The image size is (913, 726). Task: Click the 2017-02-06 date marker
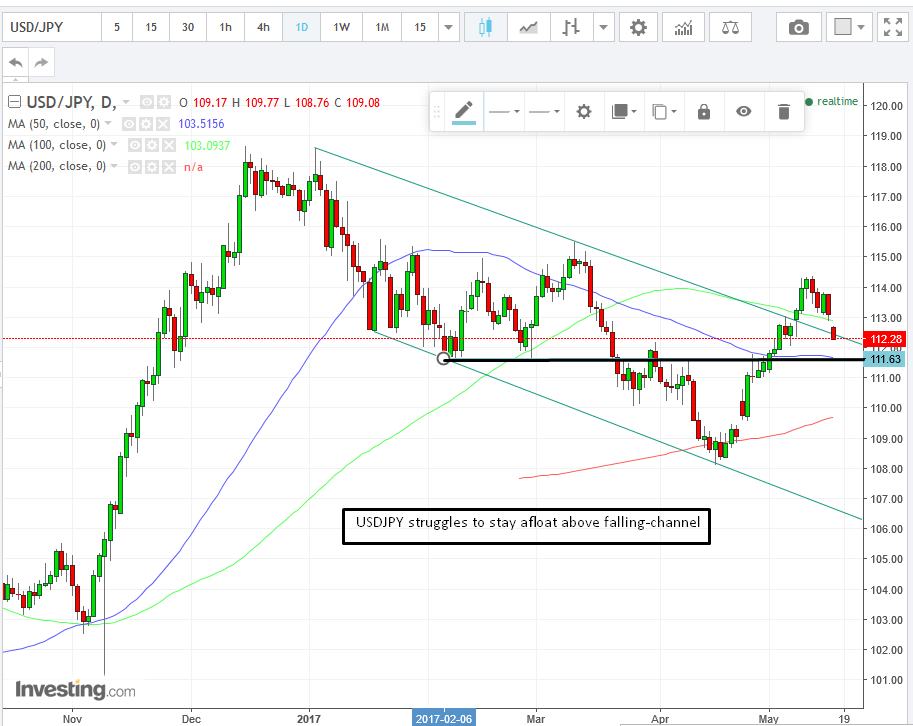tap(444, 718)
